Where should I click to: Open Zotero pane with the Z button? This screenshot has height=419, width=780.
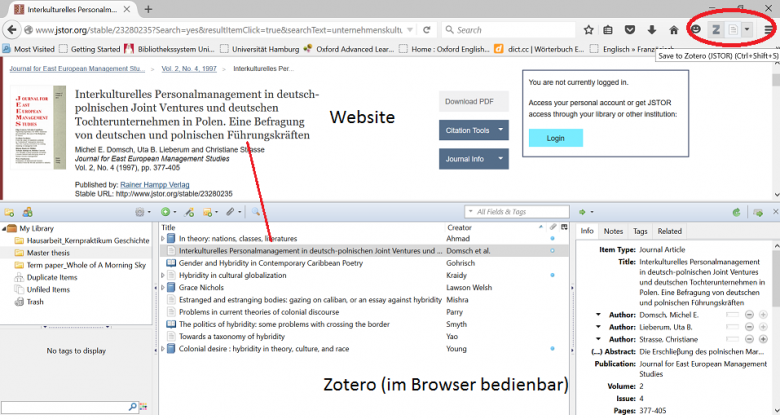point(716,30)
